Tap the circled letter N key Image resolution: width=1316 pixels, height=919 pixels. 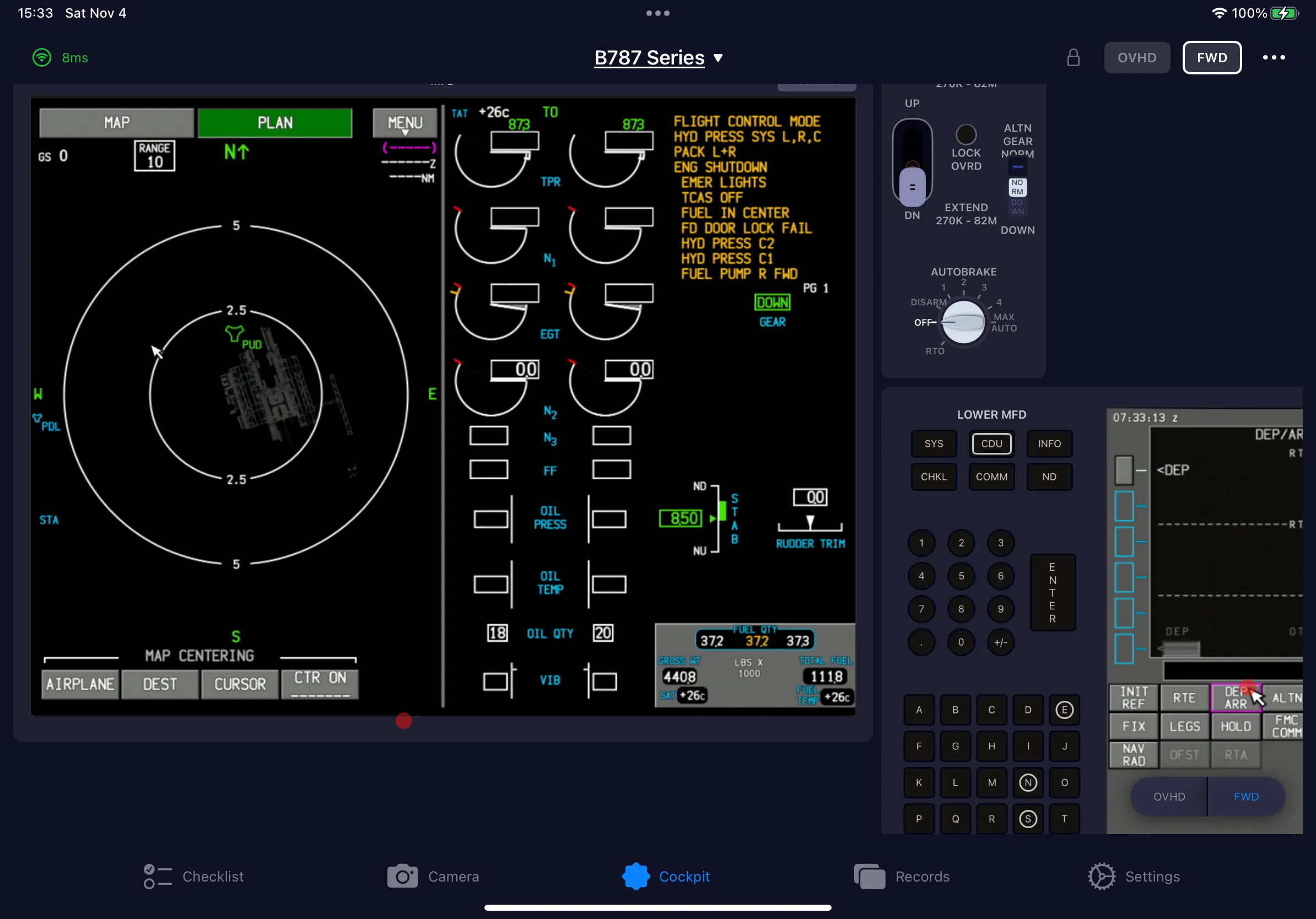(1028, 783)
